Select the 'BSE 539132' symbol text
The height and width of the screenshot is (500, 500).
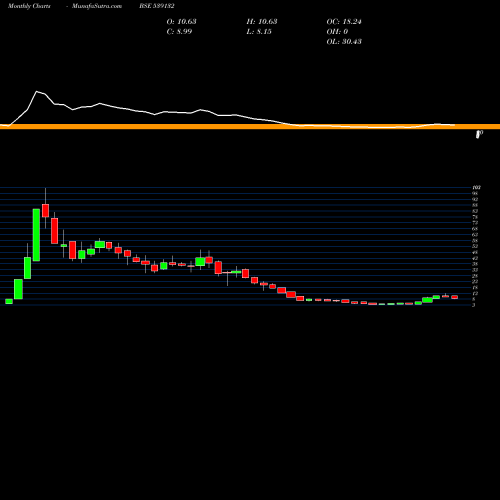pos(157,6)
